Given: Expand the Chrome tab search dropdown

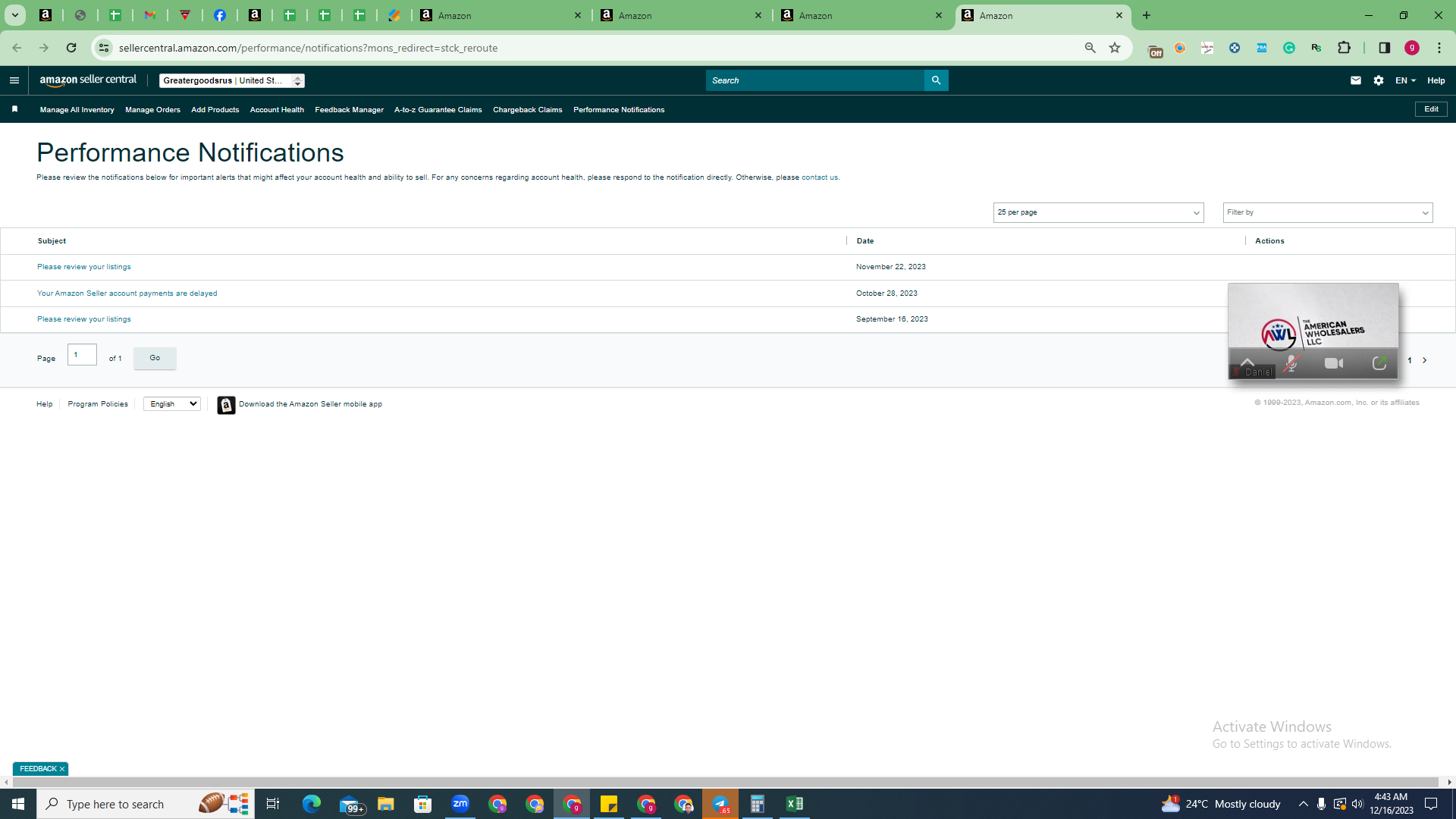Looking at the screenshot, I should tap(14, 15).
